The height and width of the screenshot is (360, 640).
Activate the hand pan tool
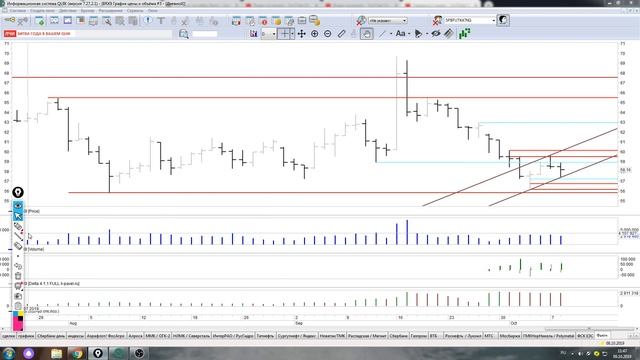[x=367, y=34]
